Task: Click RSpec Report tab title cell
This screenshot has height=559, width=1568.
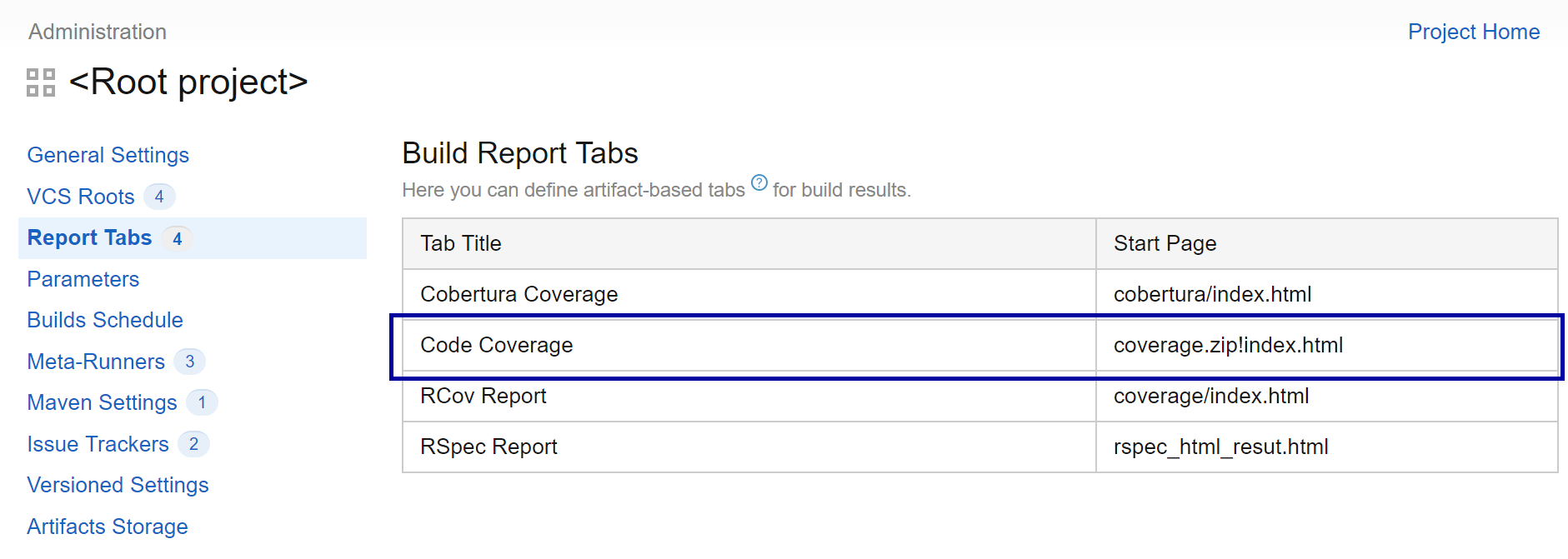Action: tap(749, 447)
